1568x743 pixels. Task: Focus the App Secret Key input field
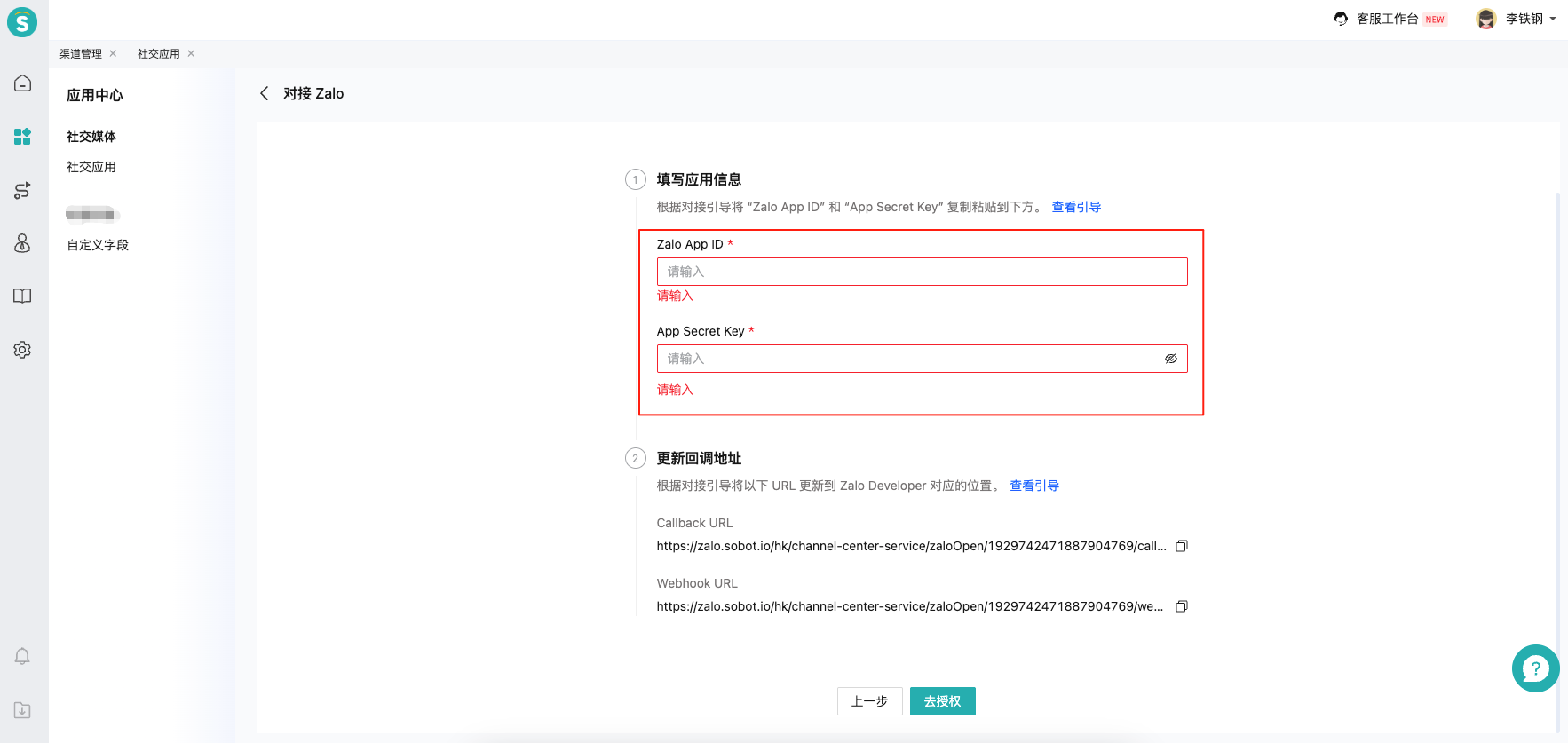click(x=922, y=359)
